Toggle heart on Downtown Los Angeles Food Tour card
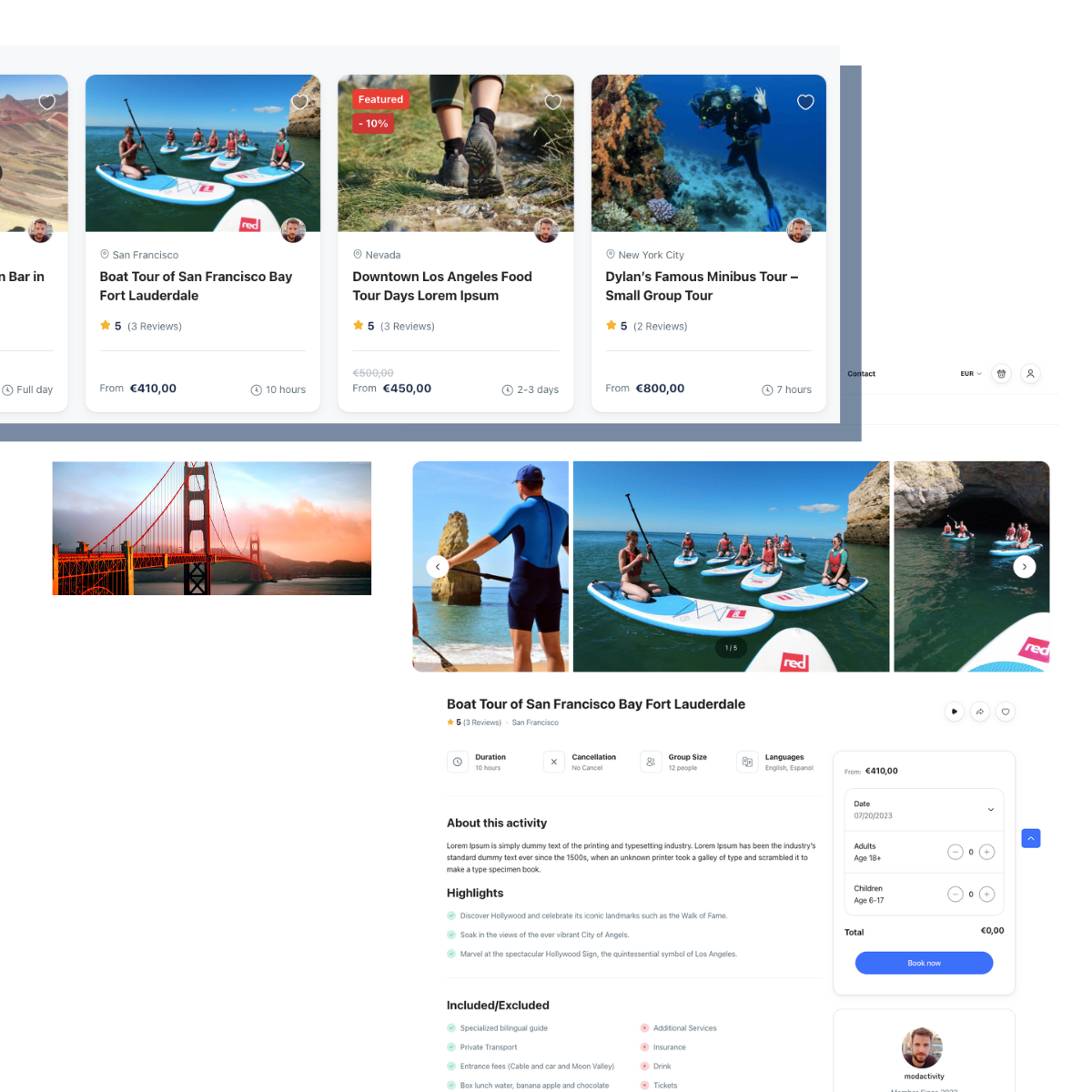The width and height of the screenshot is (1092, 1092). click(x=552, y=102)
